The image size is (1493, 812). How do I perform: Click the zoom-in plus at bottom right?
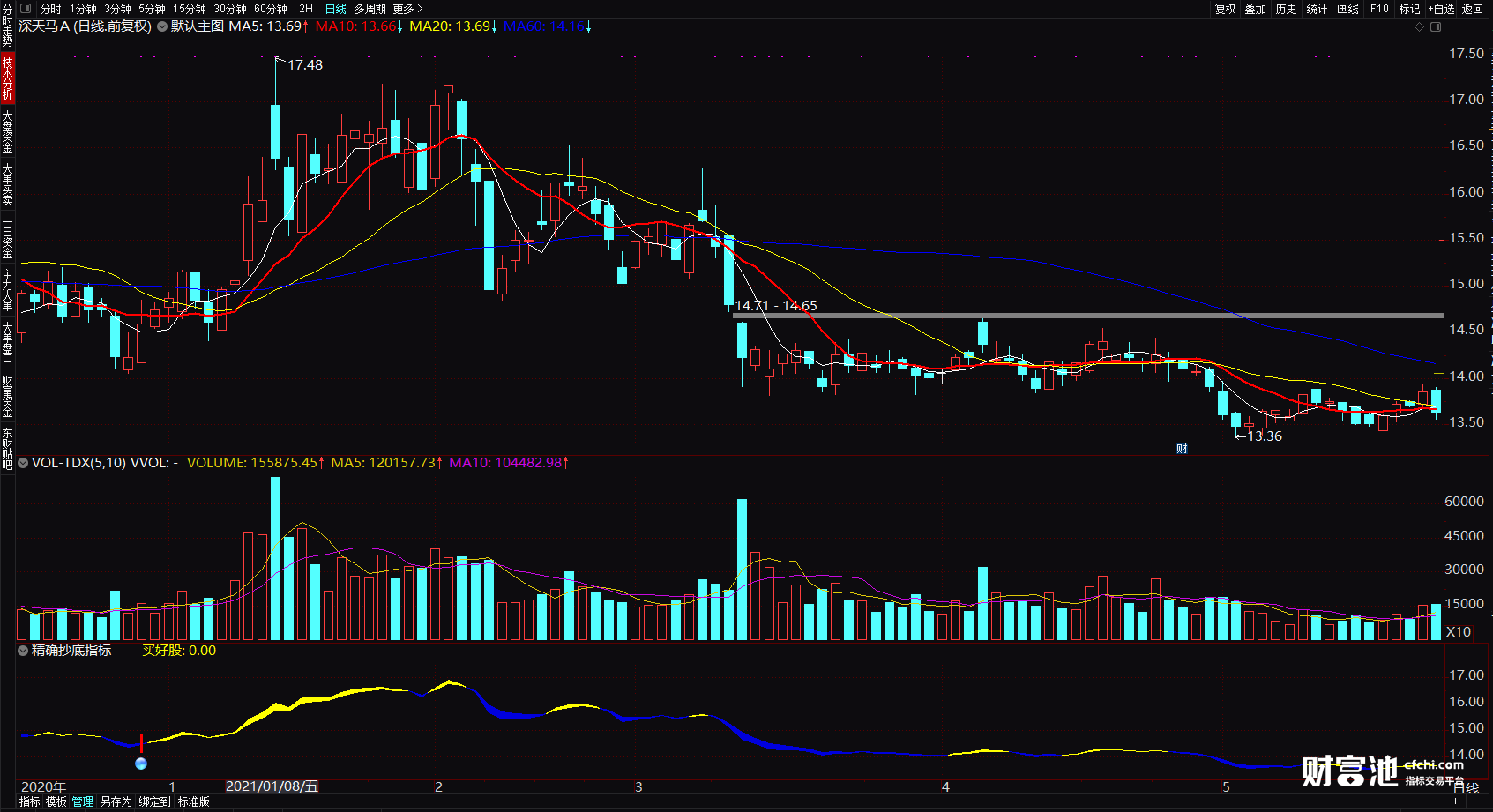[1455, 801]
